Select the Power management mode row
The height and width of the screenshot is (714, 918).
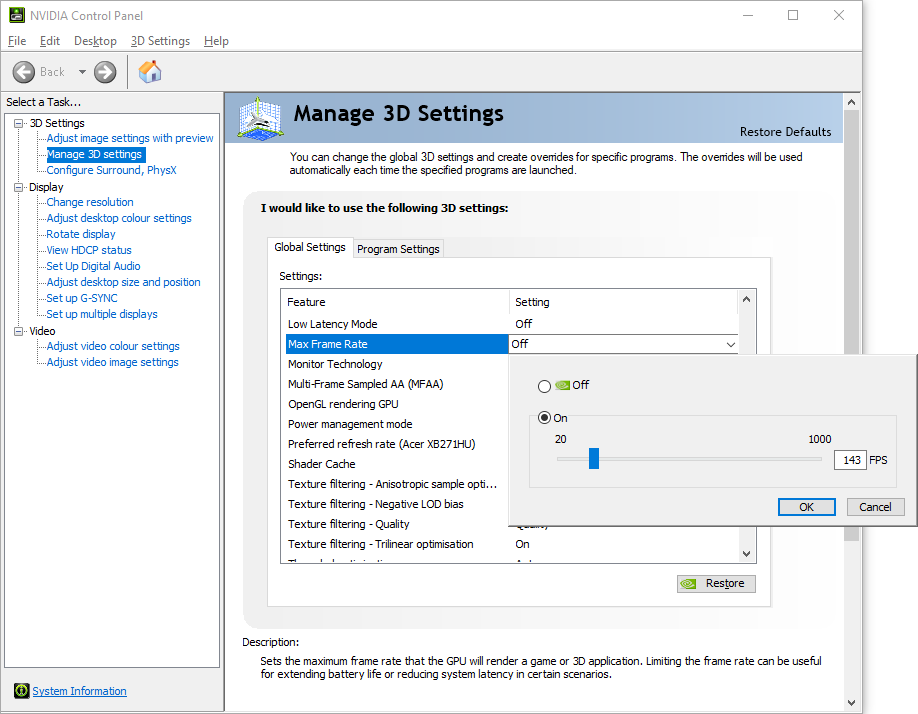398,424
